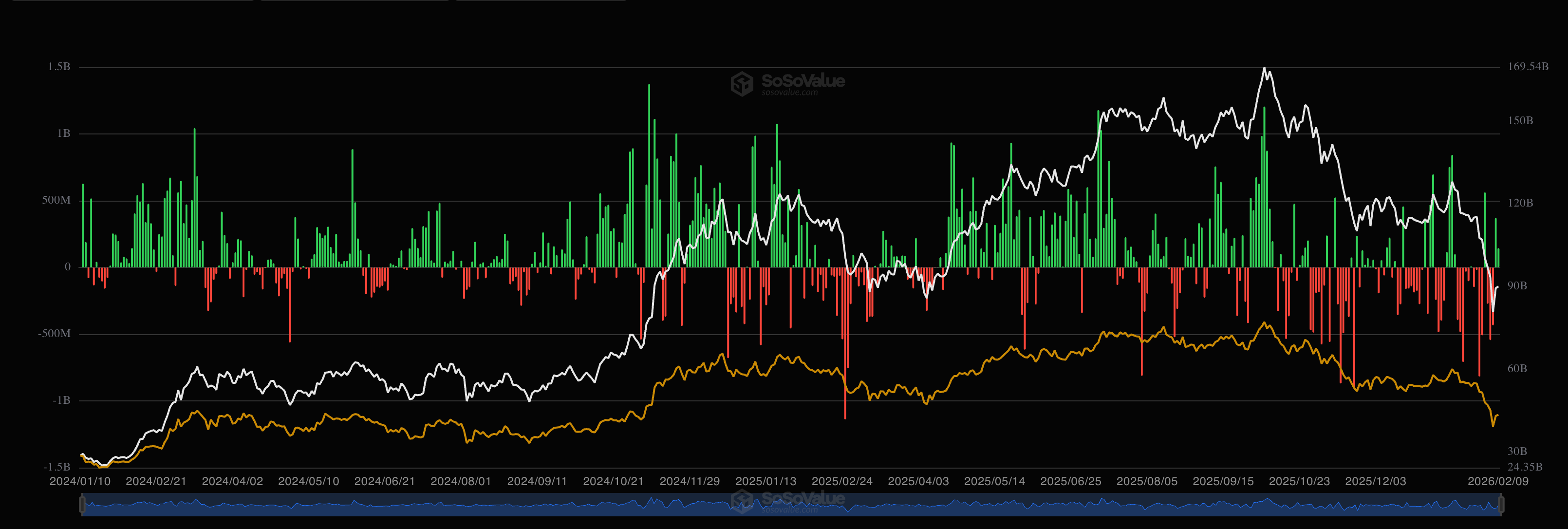Click the left handle of the range slider

[82, 505]
